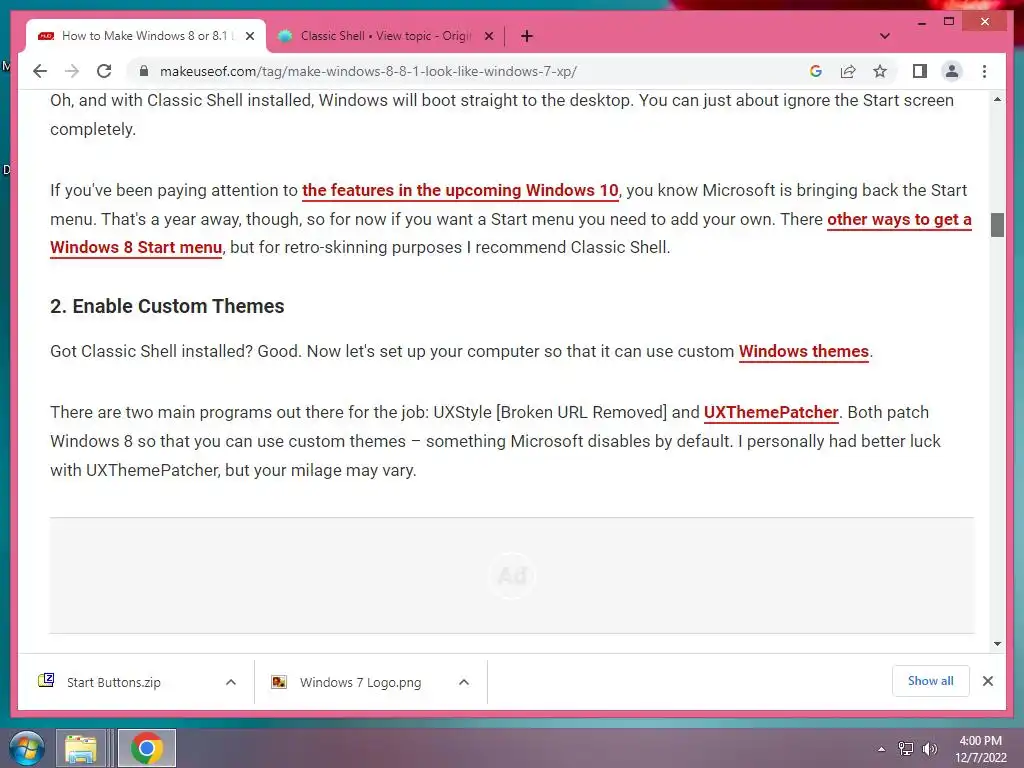Follow 'other ways to get a' link

(x=899, y=219)
